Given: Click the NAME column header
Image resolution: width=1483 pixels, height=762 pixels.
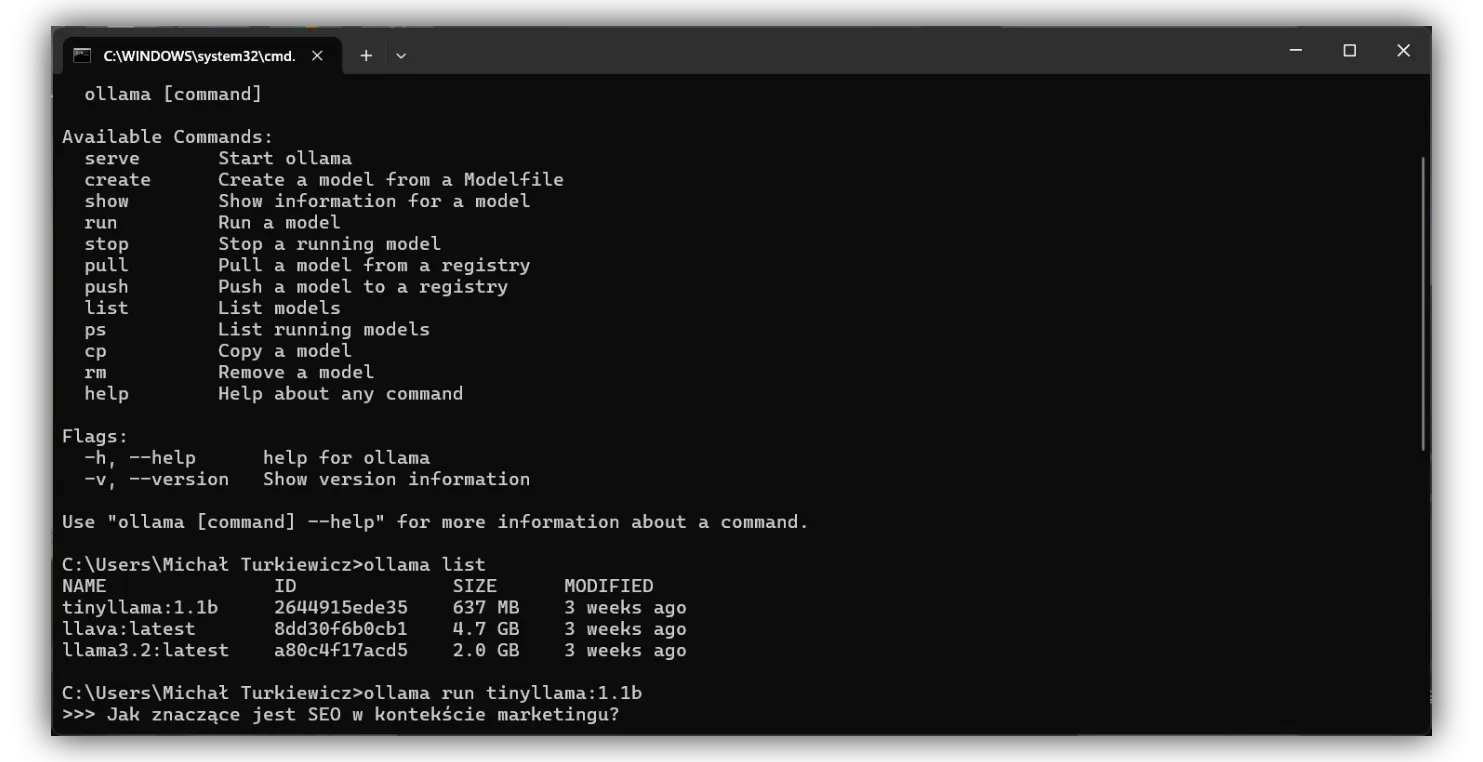Looking at the screenshot, I should point(84,586).
